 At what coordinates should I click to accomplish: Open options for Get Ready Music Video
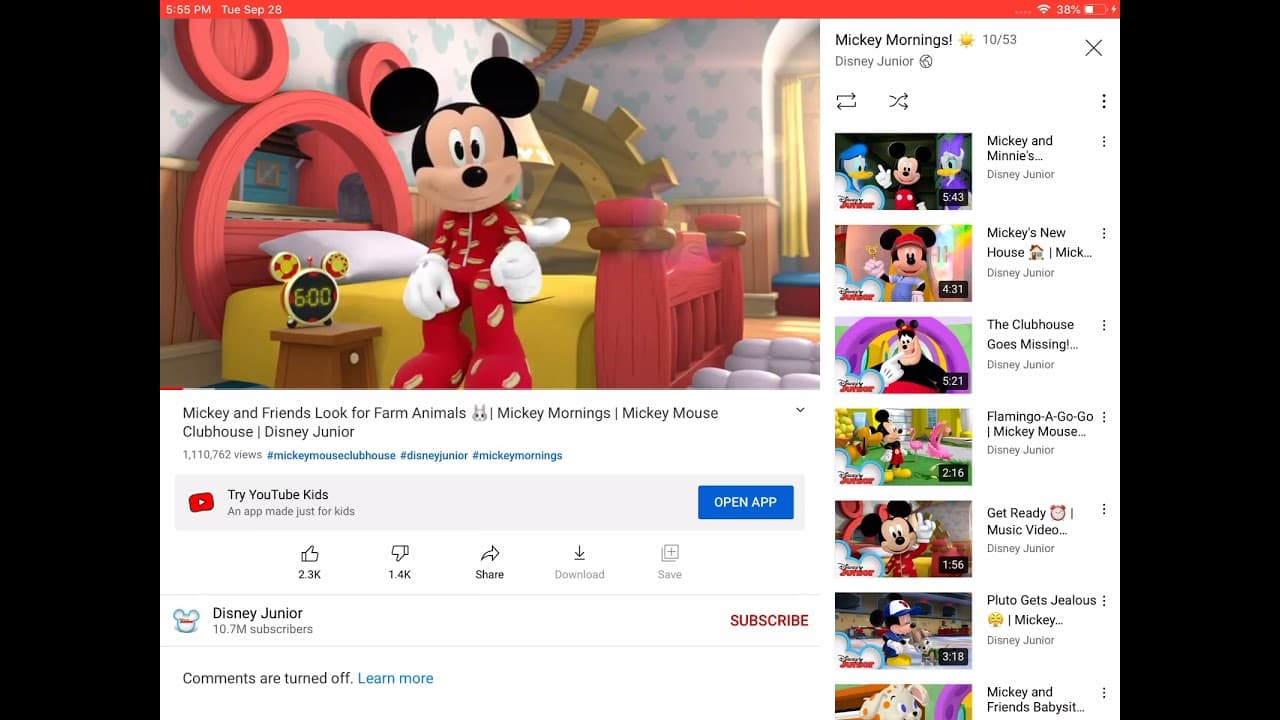(x=1104, y=510)
